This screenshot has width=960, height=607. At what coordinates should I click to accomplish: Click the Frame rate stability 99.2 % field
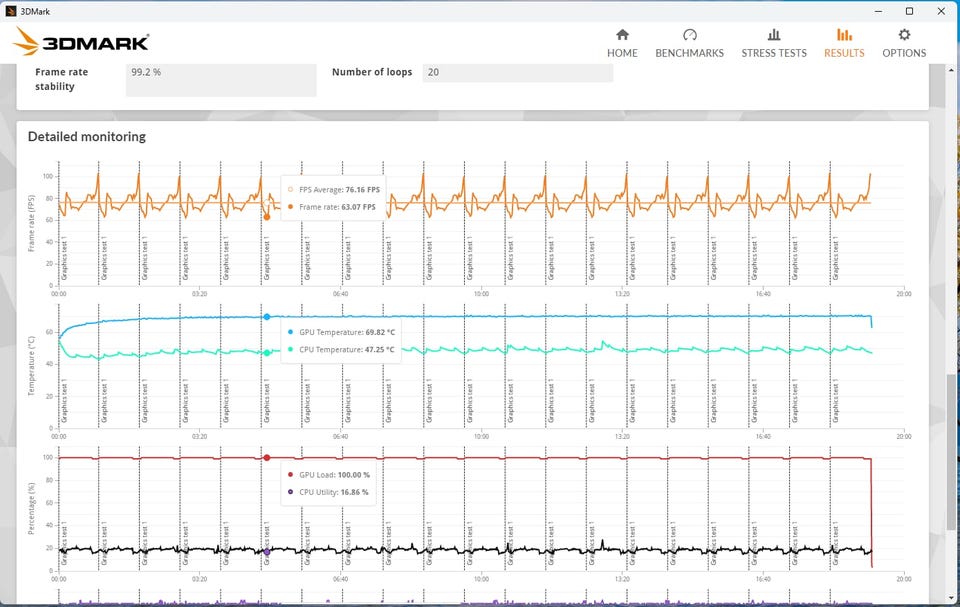click(221, 80)
